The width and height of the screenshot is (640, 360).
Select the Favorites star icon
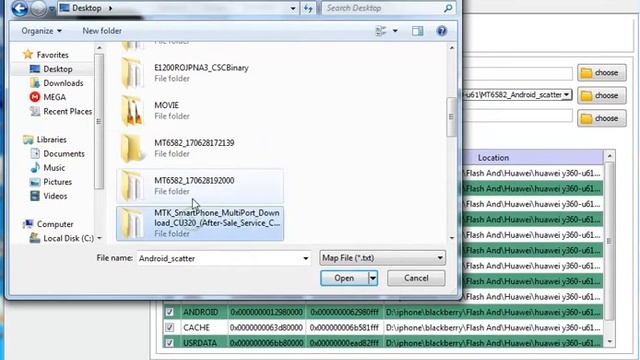coord(28,54)
